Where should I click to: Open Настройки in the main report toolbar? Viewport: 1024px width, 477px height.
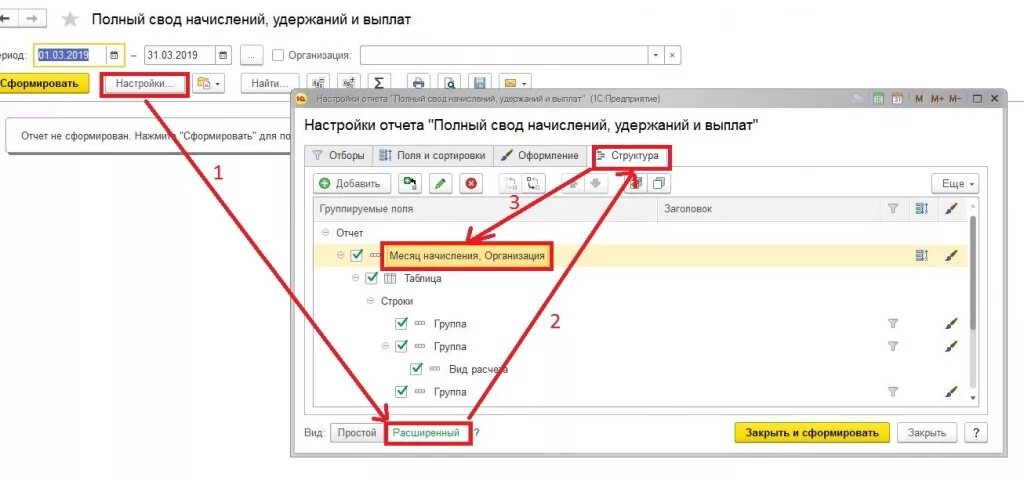145,84
